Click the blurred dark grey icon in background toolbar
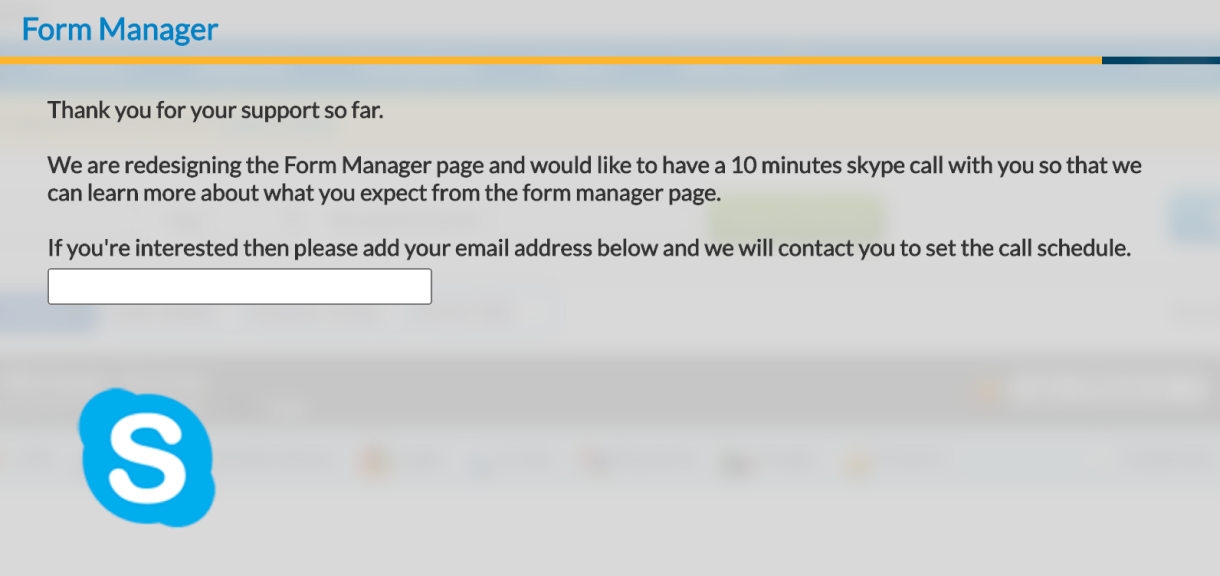 738,462
